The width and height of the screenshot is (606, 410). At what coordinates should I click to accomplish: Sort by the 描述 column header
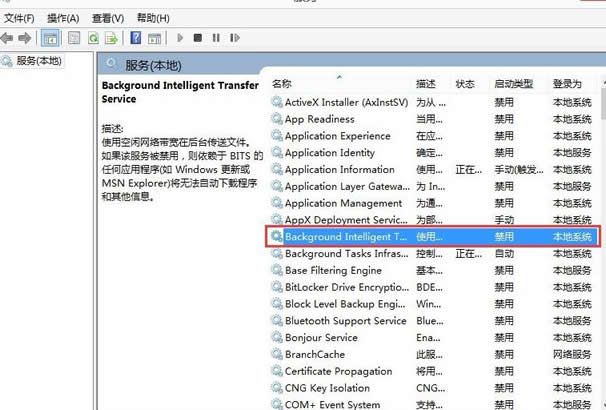tap(426, 83)
